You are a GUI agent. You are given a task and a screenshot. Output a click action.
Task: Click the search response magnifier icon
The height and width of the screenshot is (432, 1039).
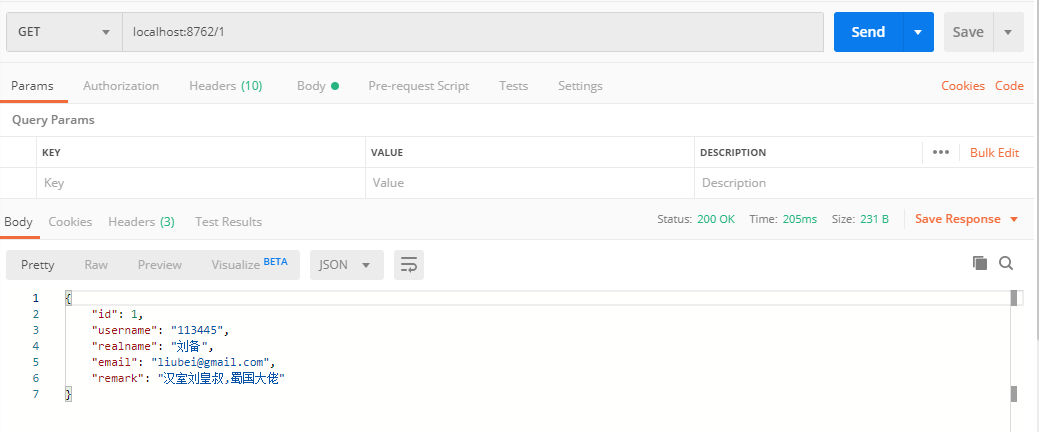1006,263
